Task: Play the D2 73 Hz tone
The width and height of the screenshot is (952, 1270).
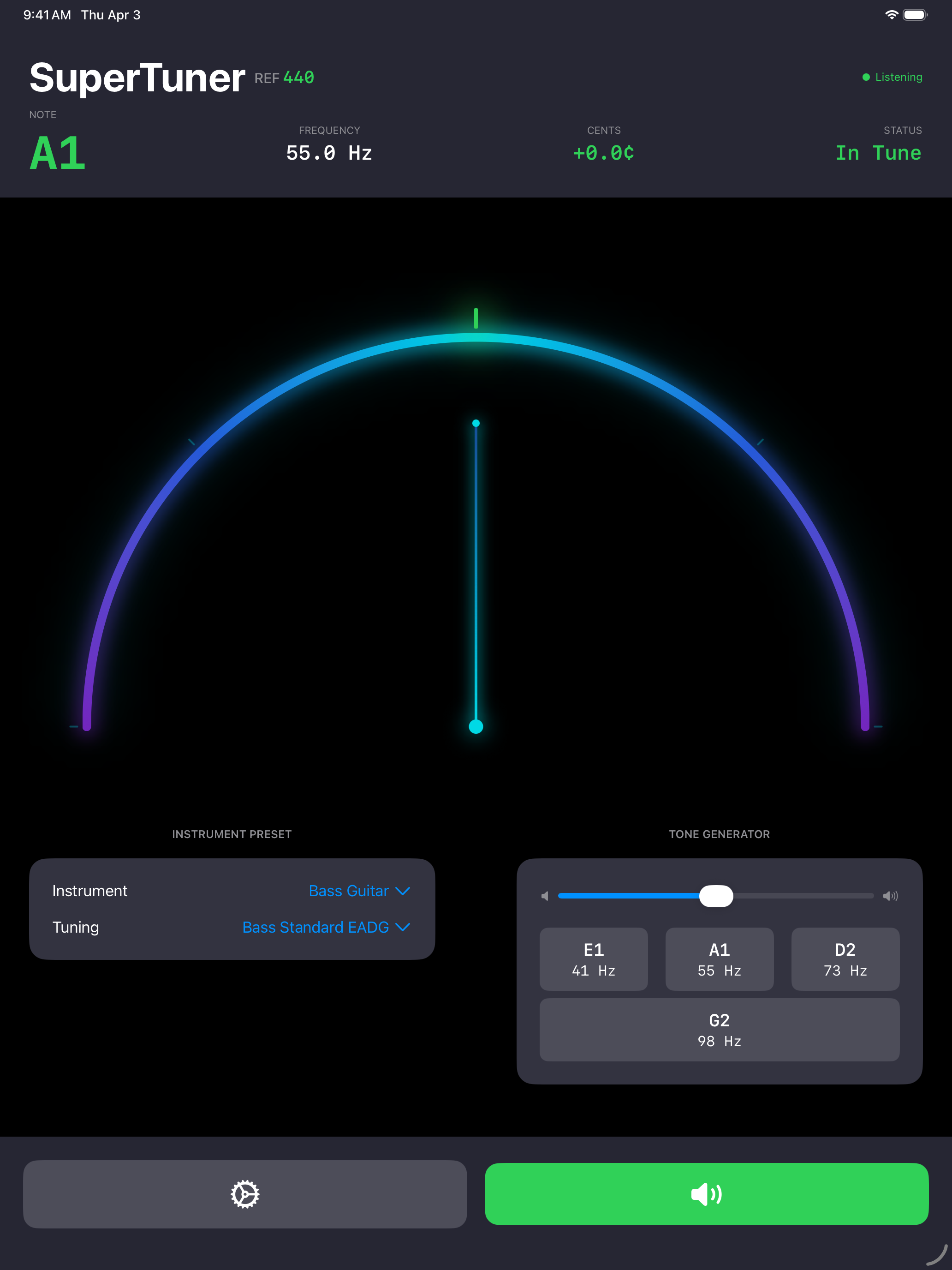Action: point(845,959)
